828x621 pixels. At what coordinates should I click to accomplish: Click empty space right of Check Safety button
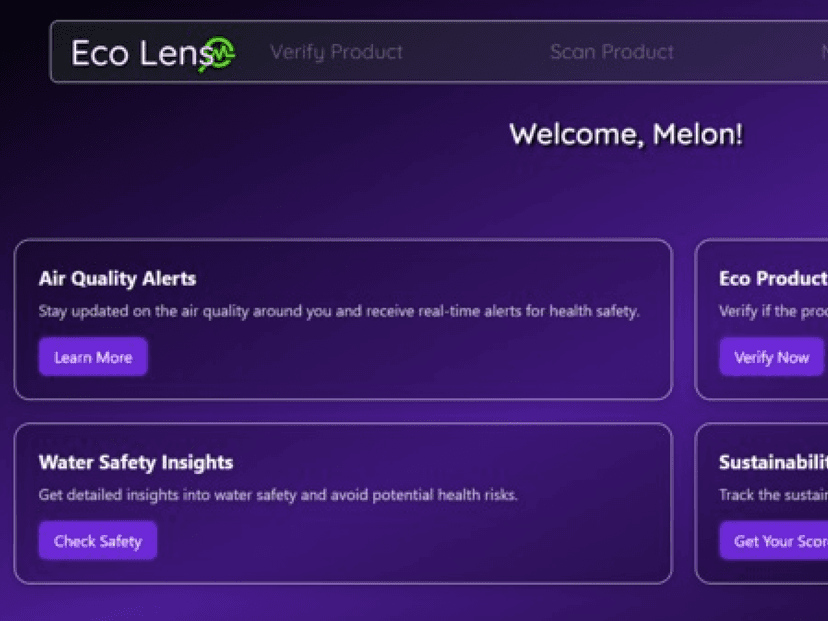click(x=400, y=541)
